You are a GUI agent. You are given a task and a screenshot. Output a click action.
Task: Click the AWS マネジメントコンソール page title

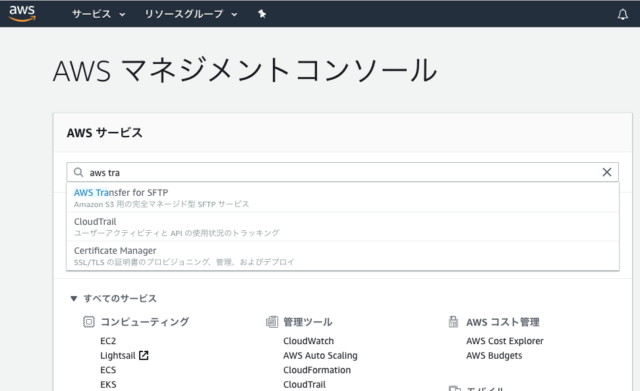point(245,70)
